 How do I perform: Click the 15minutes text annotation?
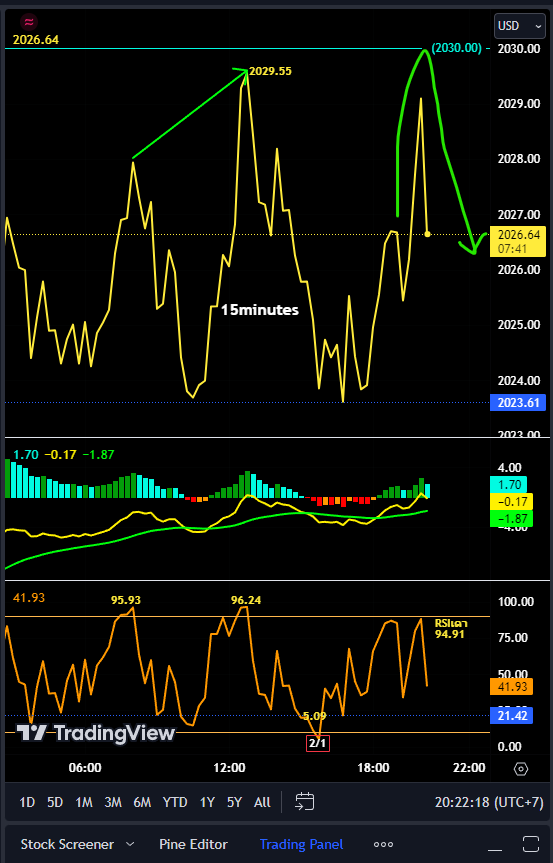click(260, 310)
